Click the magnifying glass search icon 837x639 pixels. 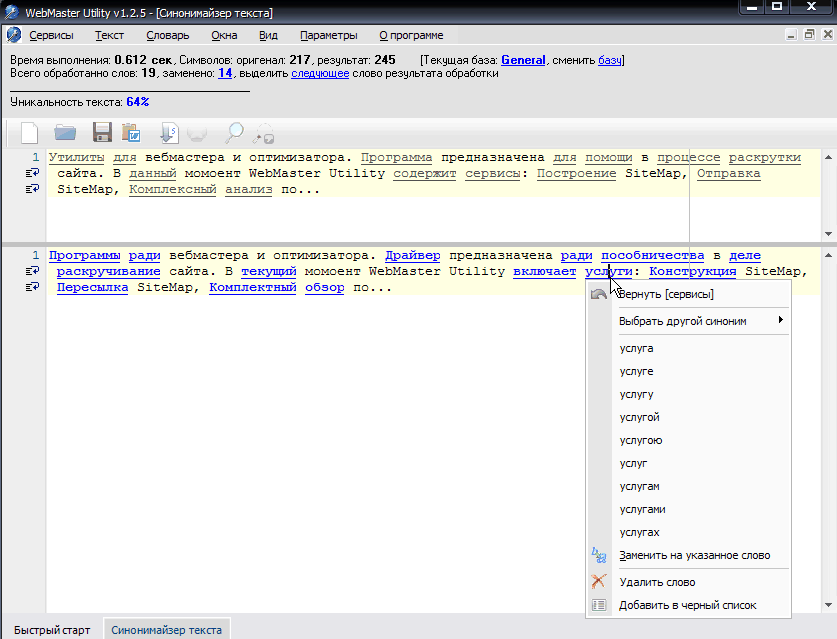pyautogui.click(x=234, y=132)
